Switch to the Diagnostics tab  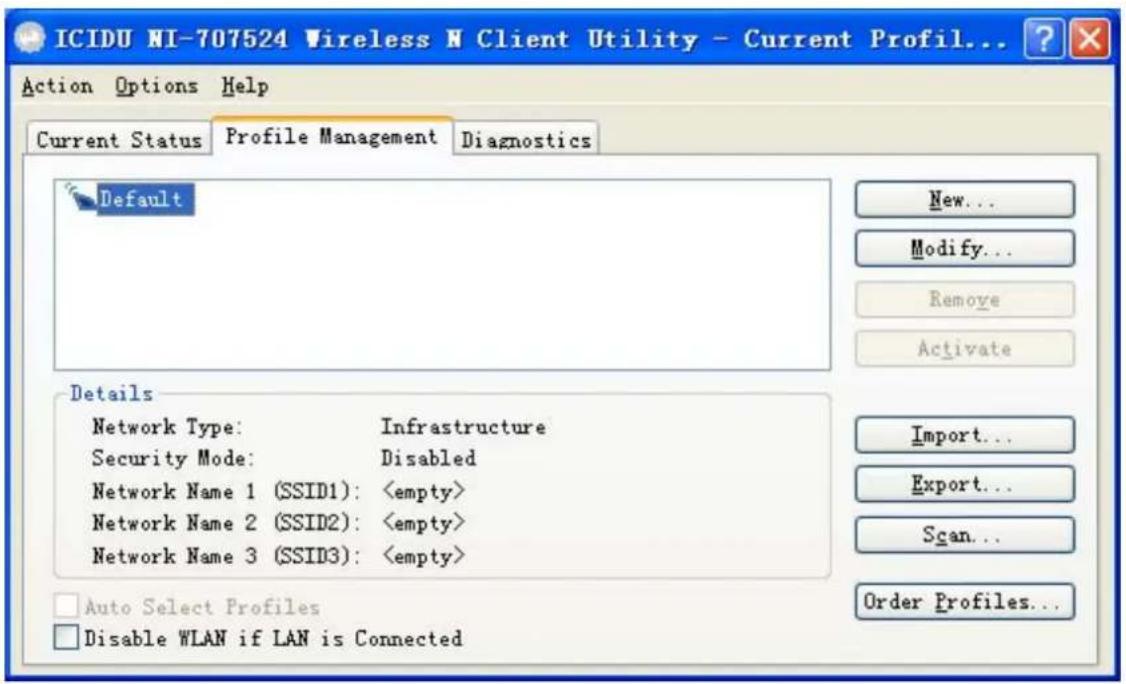(x=526, y=139)
